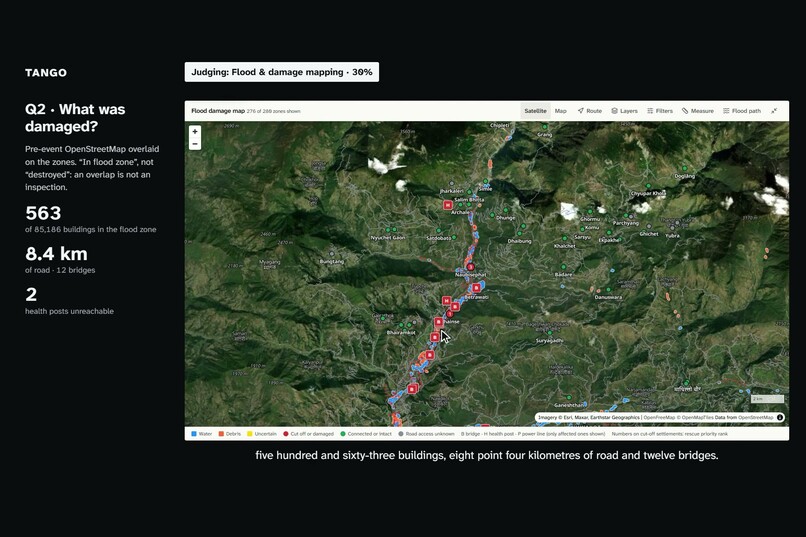The height and width of the screenshot is (537, 806).
Task: Click the Nyuchet Gaon place label
Action: (388, 237)
